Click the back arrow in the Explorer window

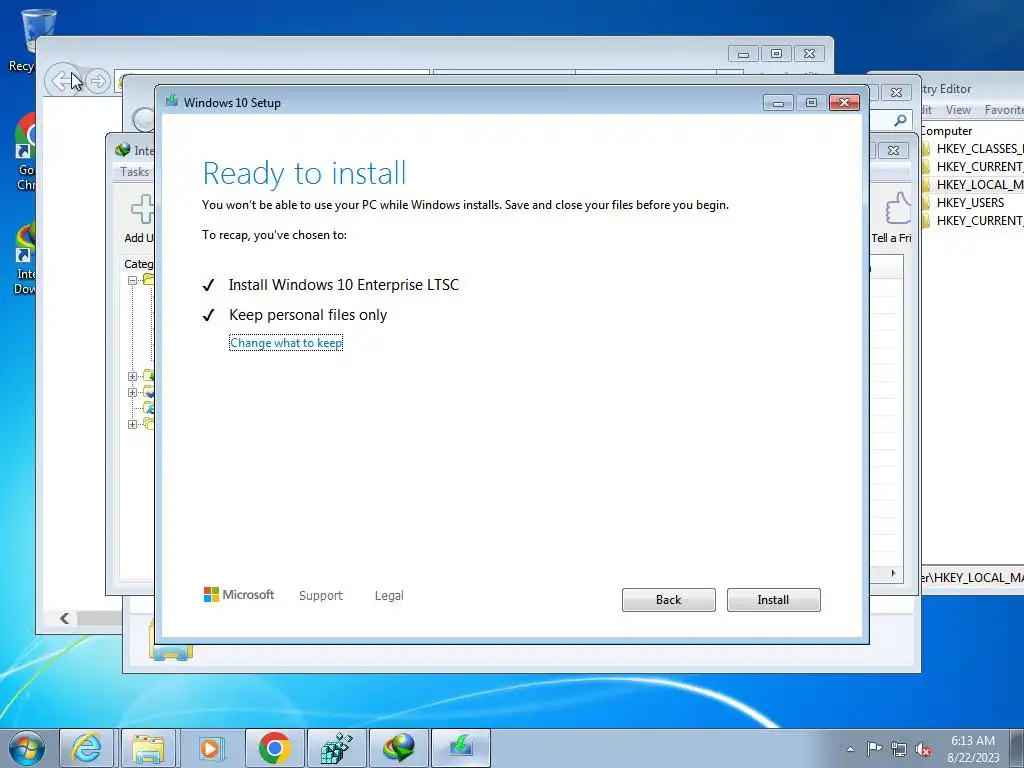click(x=62, y=81)
